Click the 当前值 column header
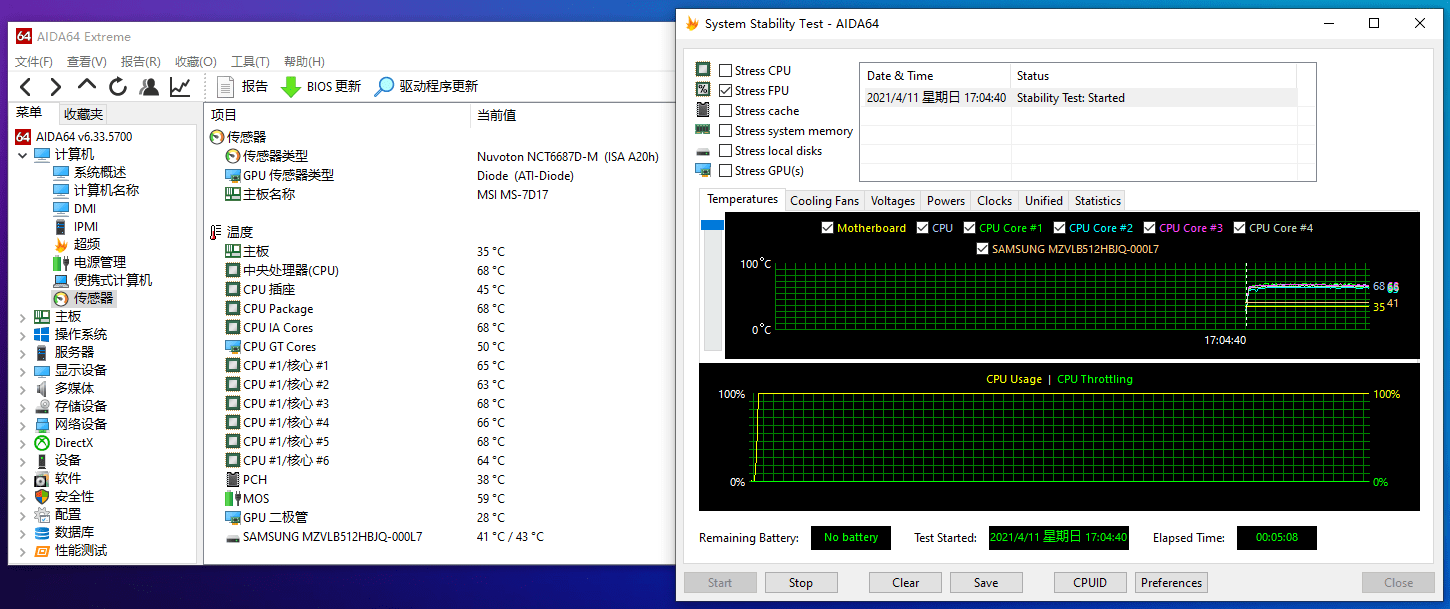The width and height of the screenshot is (1450, 609). (x=496, y=115)
